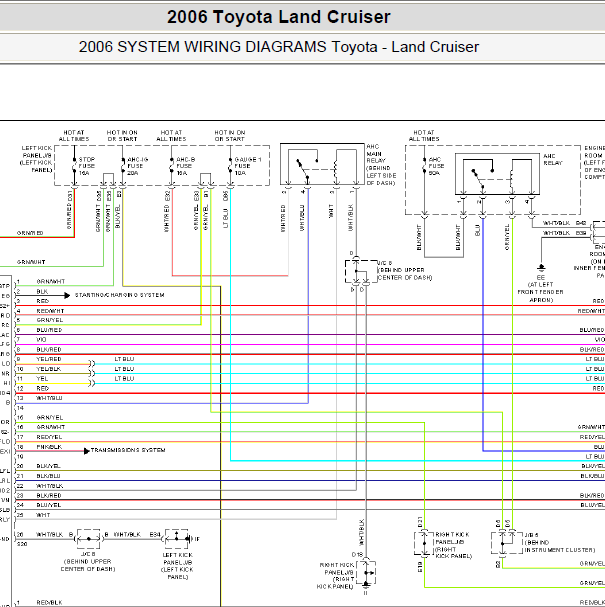The height and width of the screenshot is (607, 605).
Task: Select pin 13 WHT/BLU wire label
Action: (x=49, y=398)
